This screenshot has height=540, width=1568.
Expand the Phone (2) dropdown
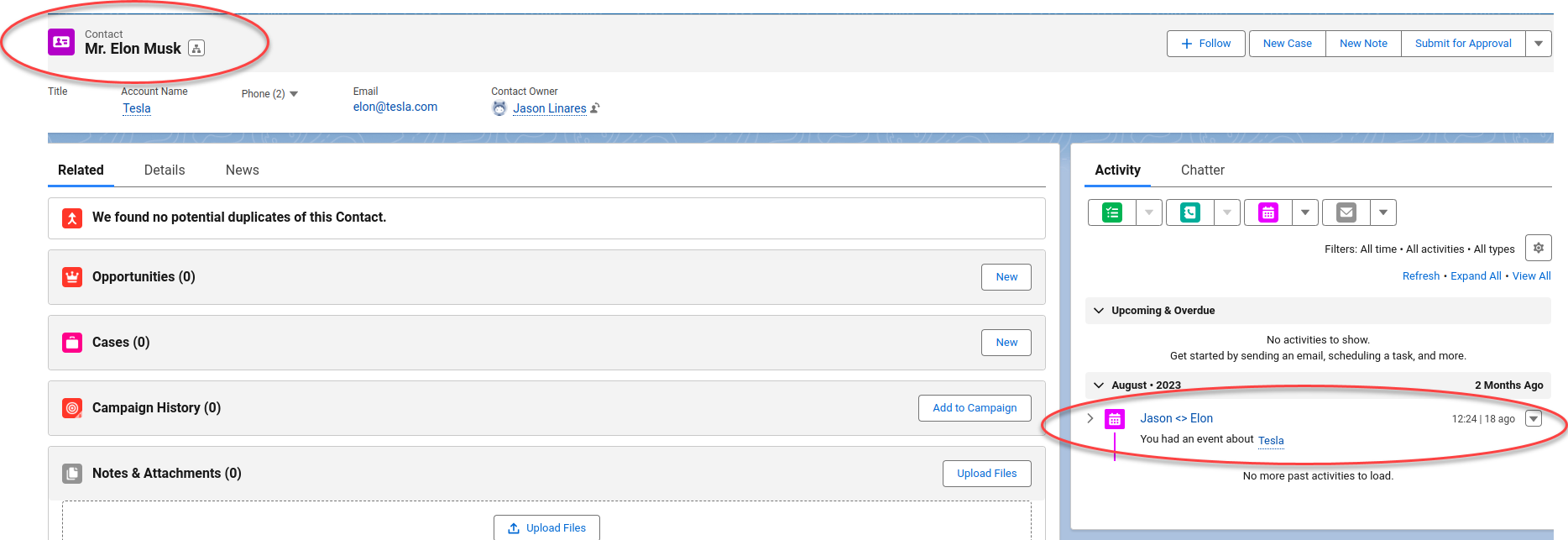coord(294,94)
